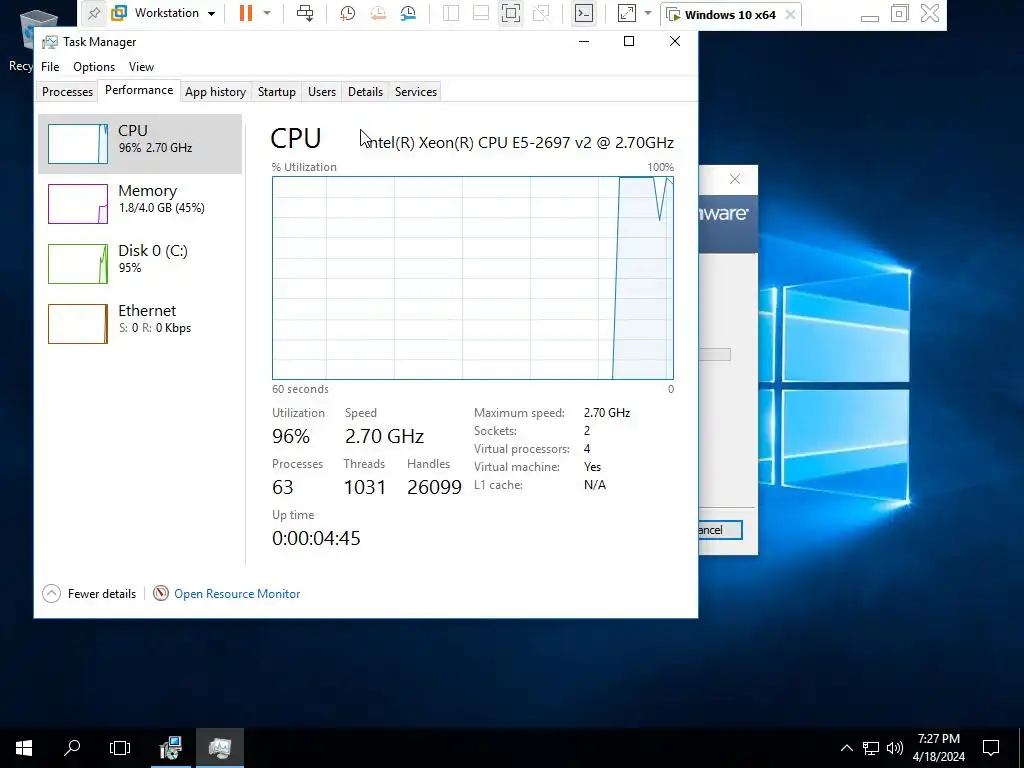Screen dimensions: 1024x768
Task: Click the L1 cache value N/A
Action: tap(595, 485)
